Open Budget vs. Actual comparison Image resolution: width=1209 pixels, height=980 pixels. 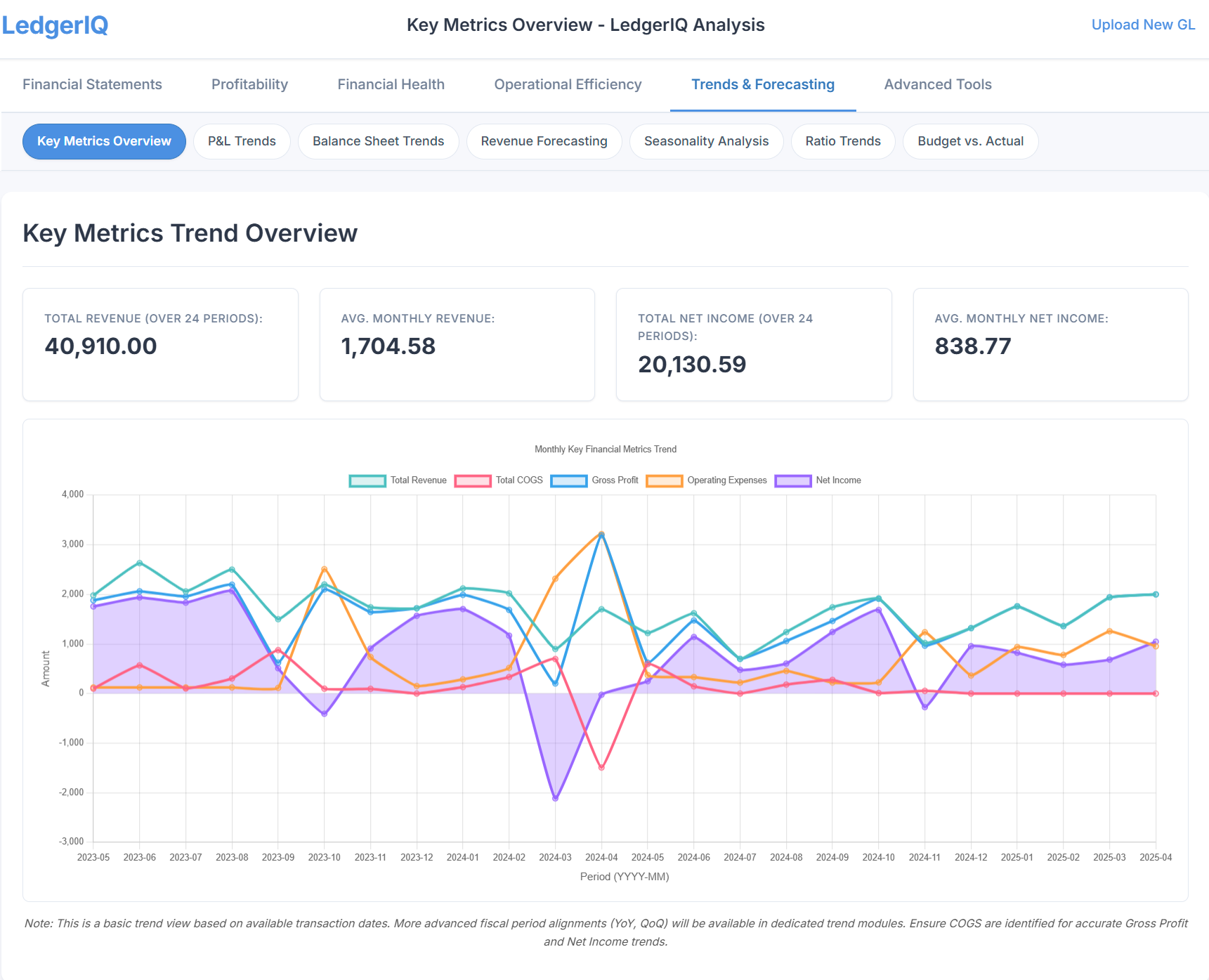[970, 141]
